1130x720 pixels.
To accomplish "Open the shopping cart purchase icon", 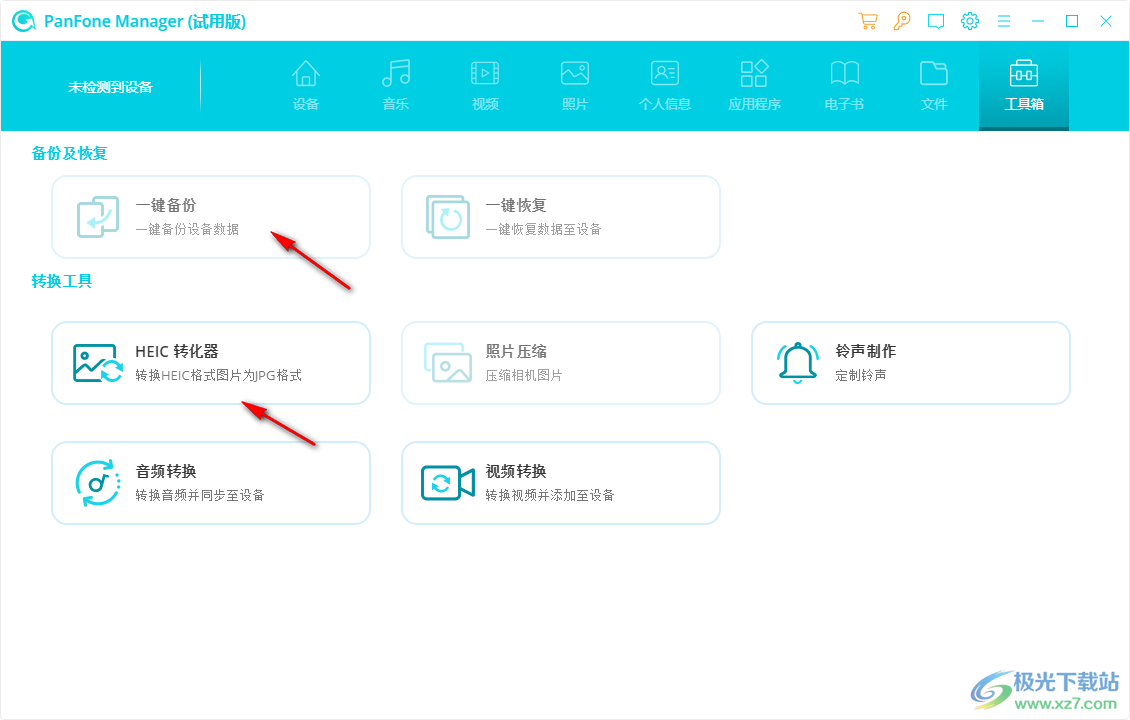I will [x=868, y=22].
